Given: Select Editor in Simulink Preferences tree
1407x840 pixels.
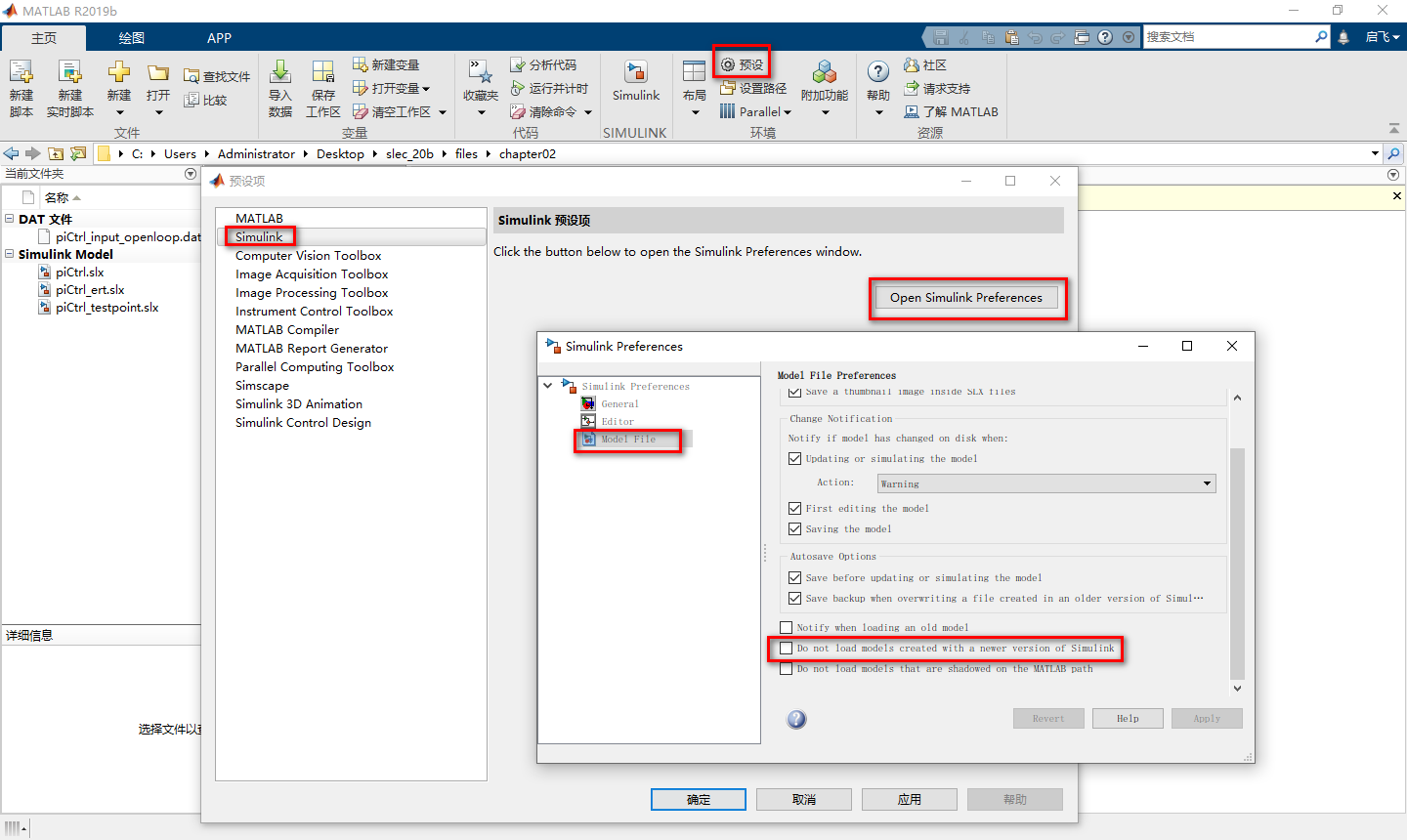Looking at the screenshot, I should coord(617,421).
